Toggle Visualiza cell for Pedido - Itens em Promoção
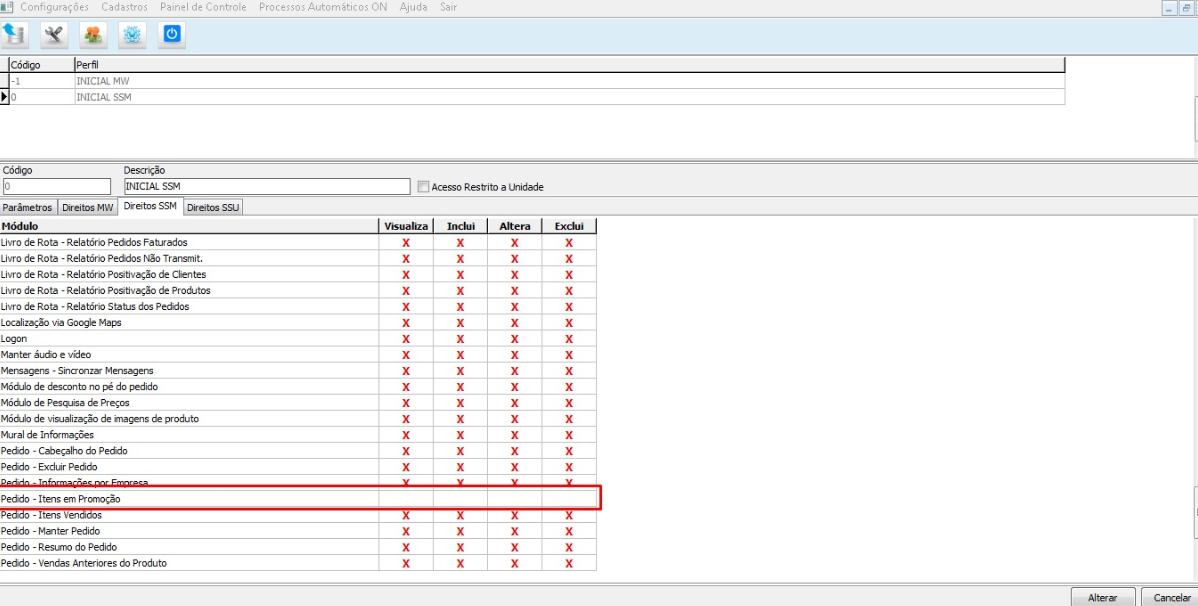Image resolution: width=1198 pixels, height=606 pixels. pos(406,499)
